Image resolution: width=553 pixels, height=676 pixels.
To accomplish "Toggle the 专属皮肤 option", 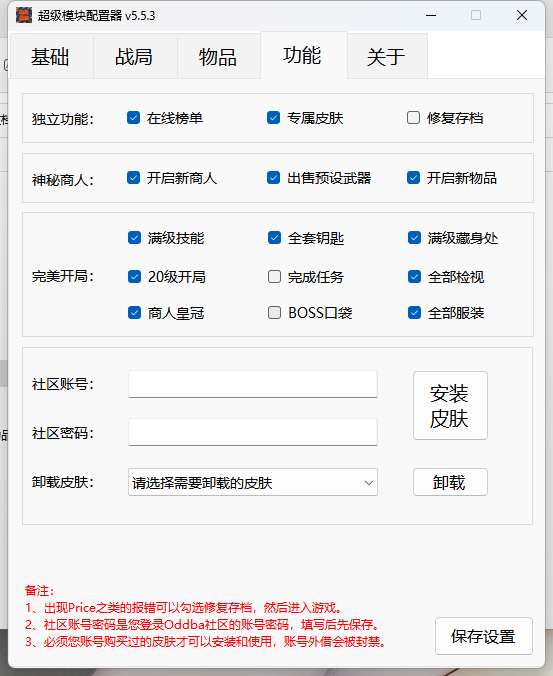I will click(273, 118).
